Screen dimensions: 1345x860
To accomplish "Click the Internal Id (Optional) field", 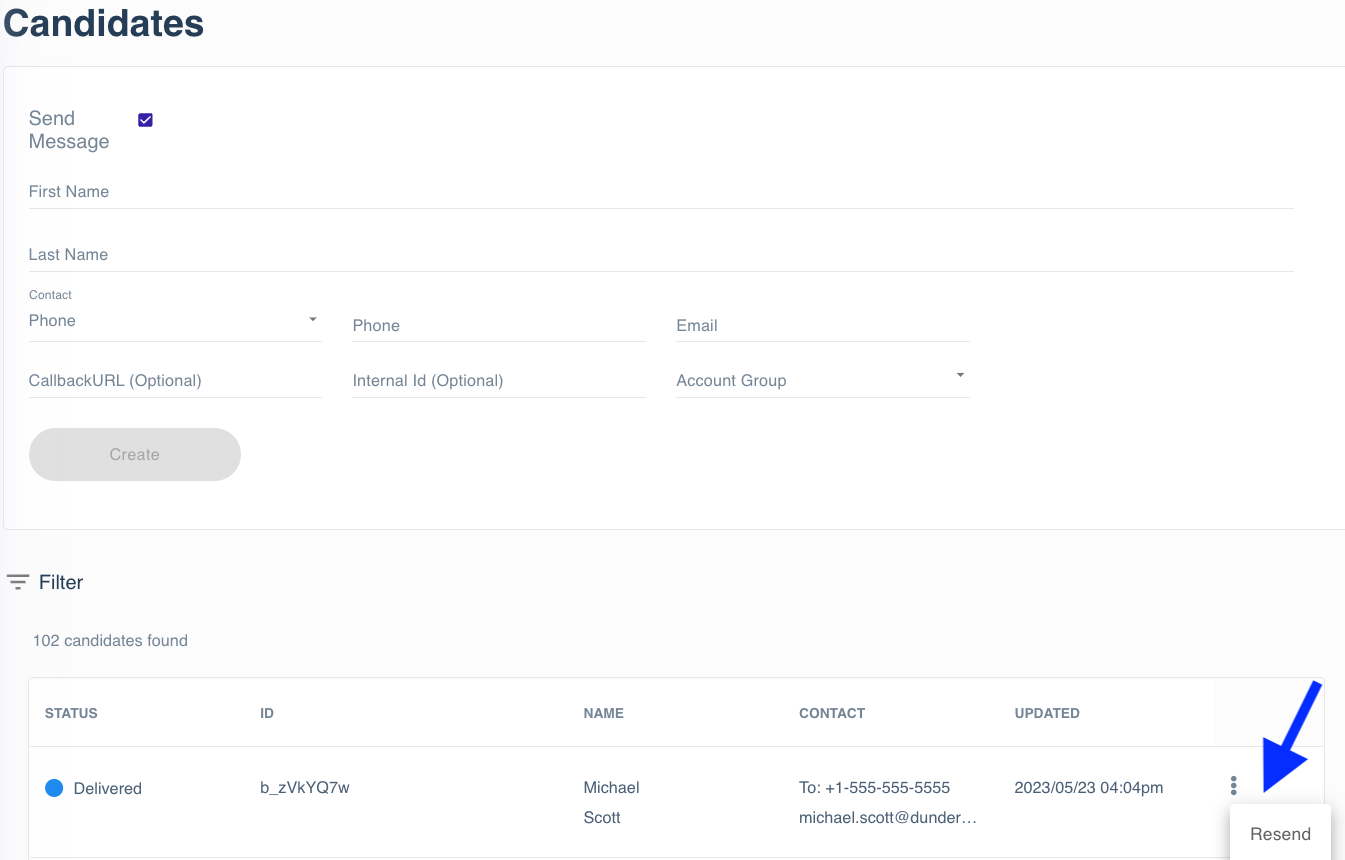I will tap(498, 381).
